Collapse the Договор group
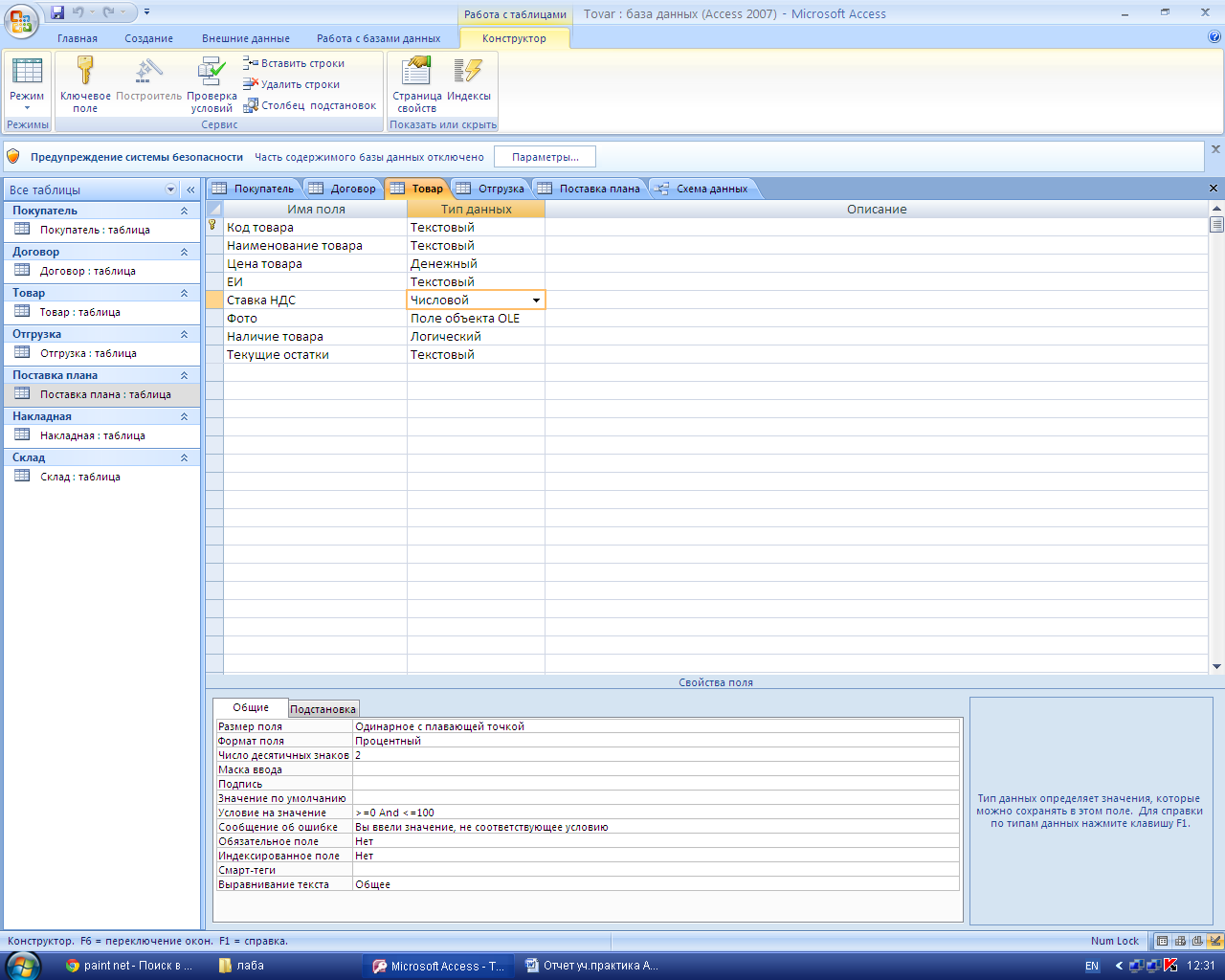This screenshot has width=1225, height=980. 184,252
